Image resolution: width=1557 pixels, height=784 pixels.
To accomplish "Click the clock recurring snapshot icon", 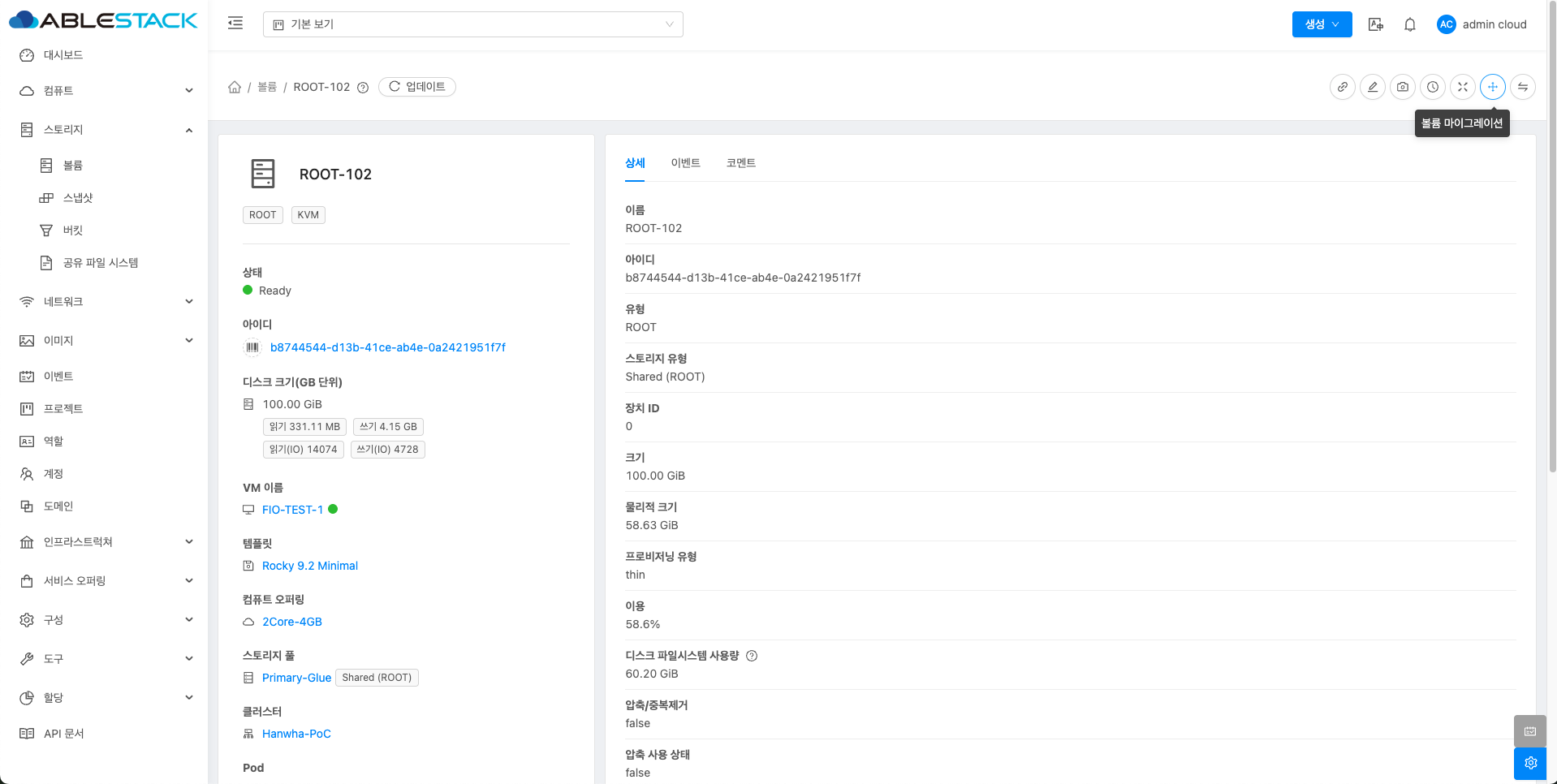I will pos(1432,87).
